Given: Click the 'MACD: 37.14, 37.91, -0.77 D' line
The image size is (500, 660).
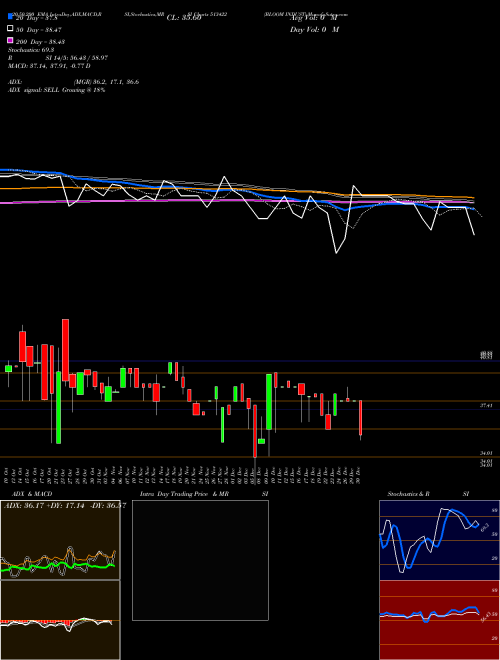Looking at the screenshot, I should click(x=49, y=66).
